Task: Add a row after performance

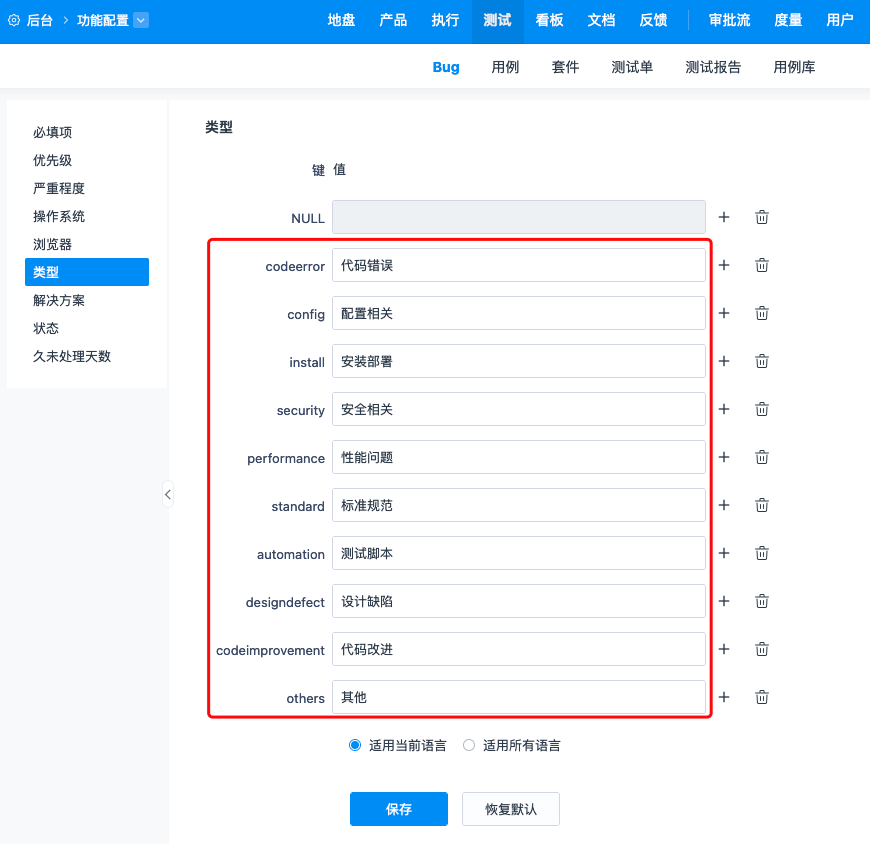Action: (x=724, y=457)
